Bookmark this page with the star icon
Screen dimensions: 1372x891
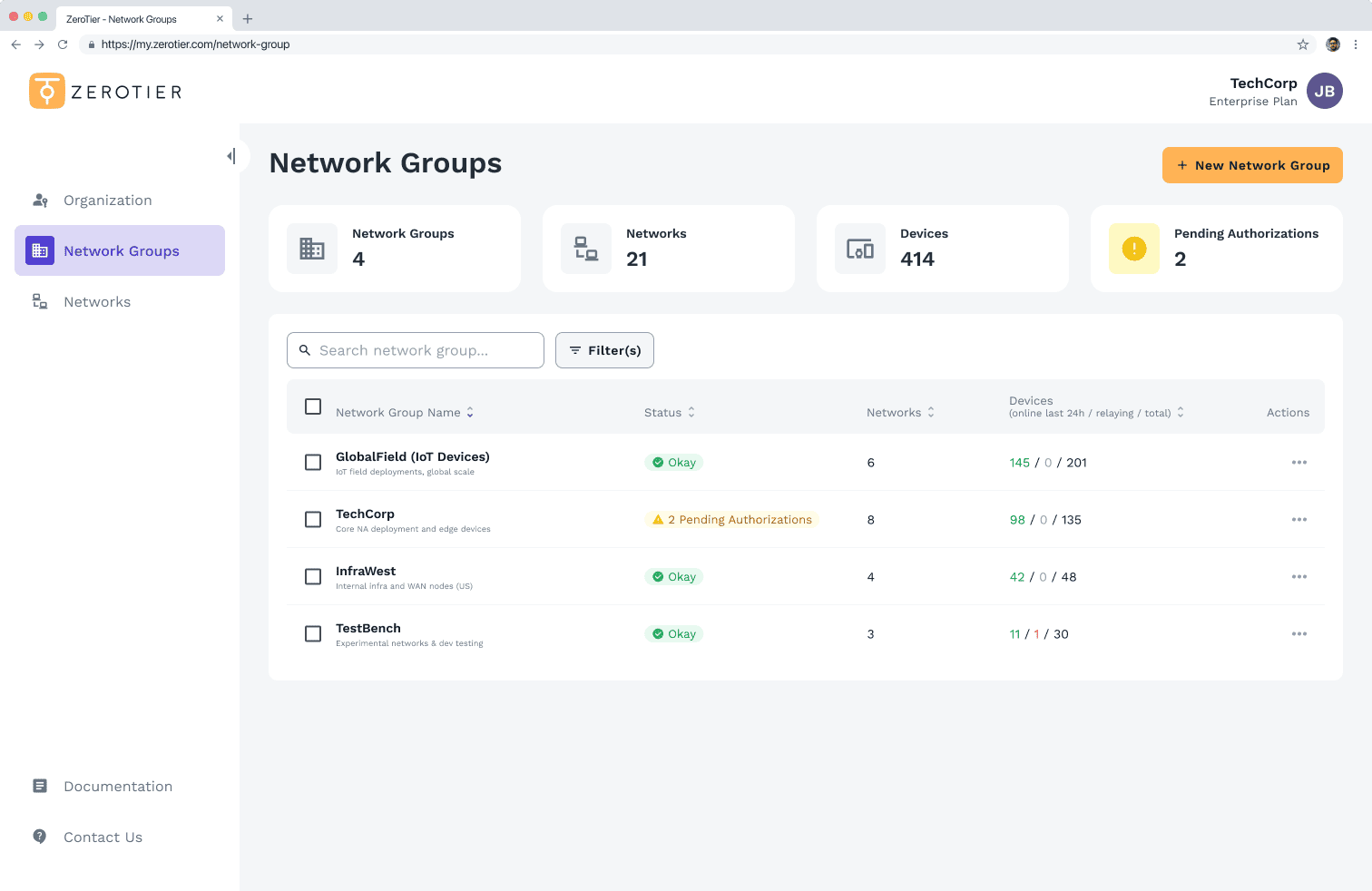click(x=1302, y=44)
